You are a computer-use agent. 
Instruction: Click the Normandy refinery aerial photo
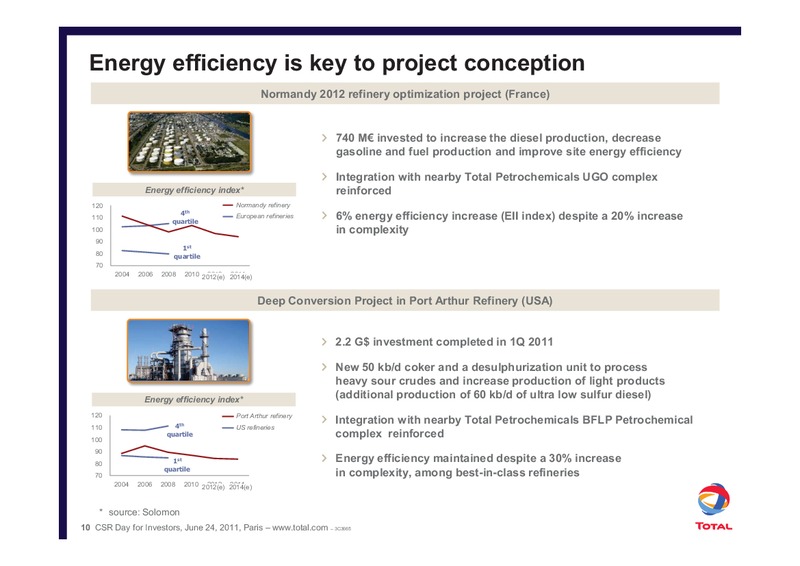pos(189,142)
